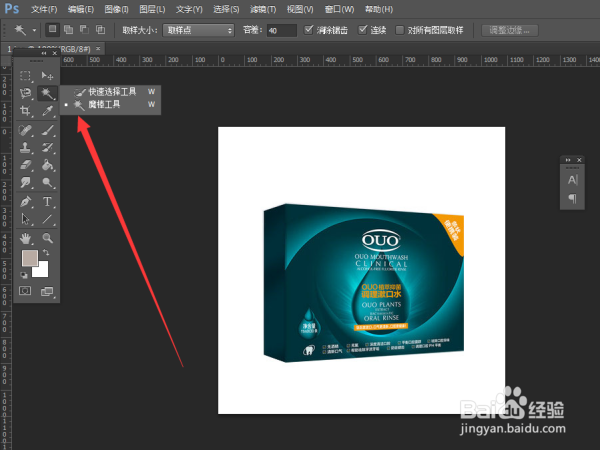
Task: Change screen mode from toolbox
Action: pos(47,292)
